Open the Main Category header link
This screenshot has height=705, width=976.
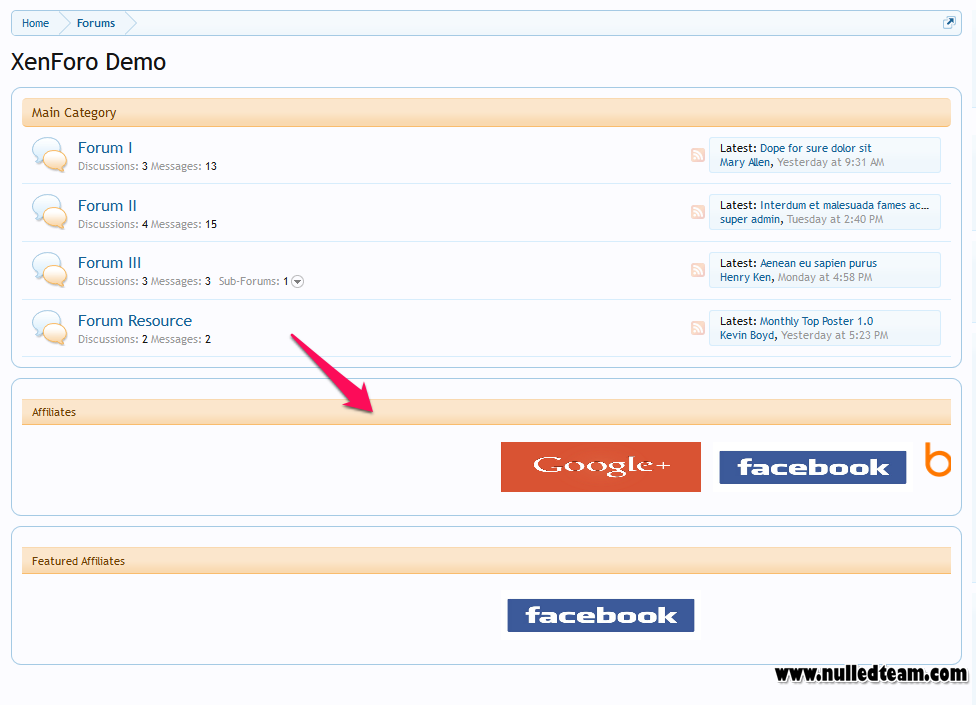pos(74,113)
